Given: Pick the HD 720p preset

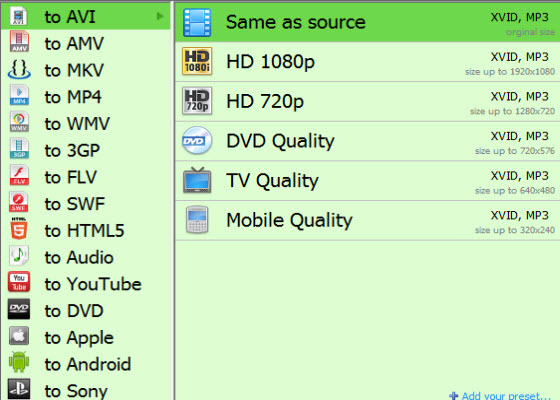Looking at the screenshot, I should pos(368,101).
